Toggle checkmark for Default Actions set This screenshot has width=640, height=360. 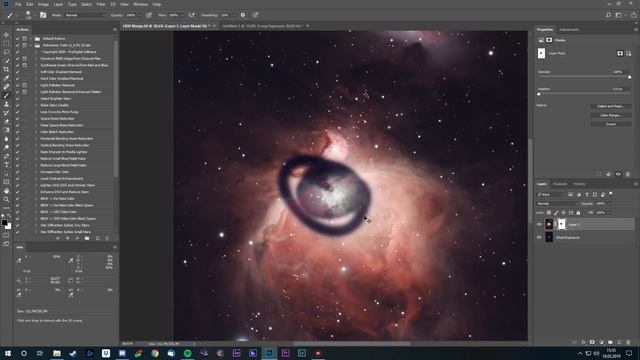coord(18,39)
